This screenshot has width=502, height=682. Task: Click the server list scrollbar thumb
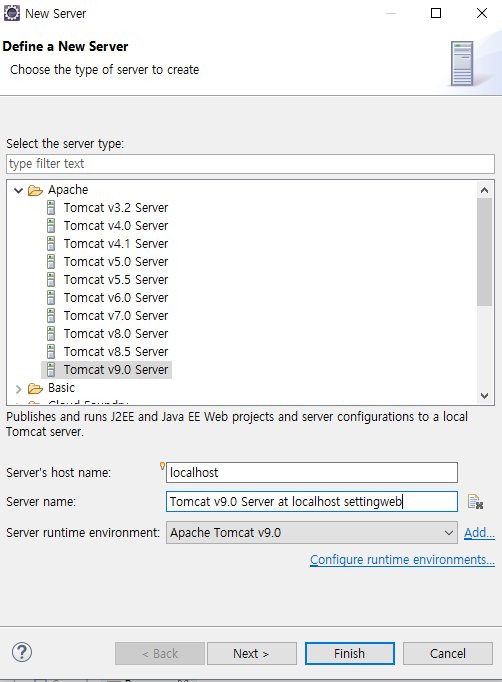tap(485, 252)
